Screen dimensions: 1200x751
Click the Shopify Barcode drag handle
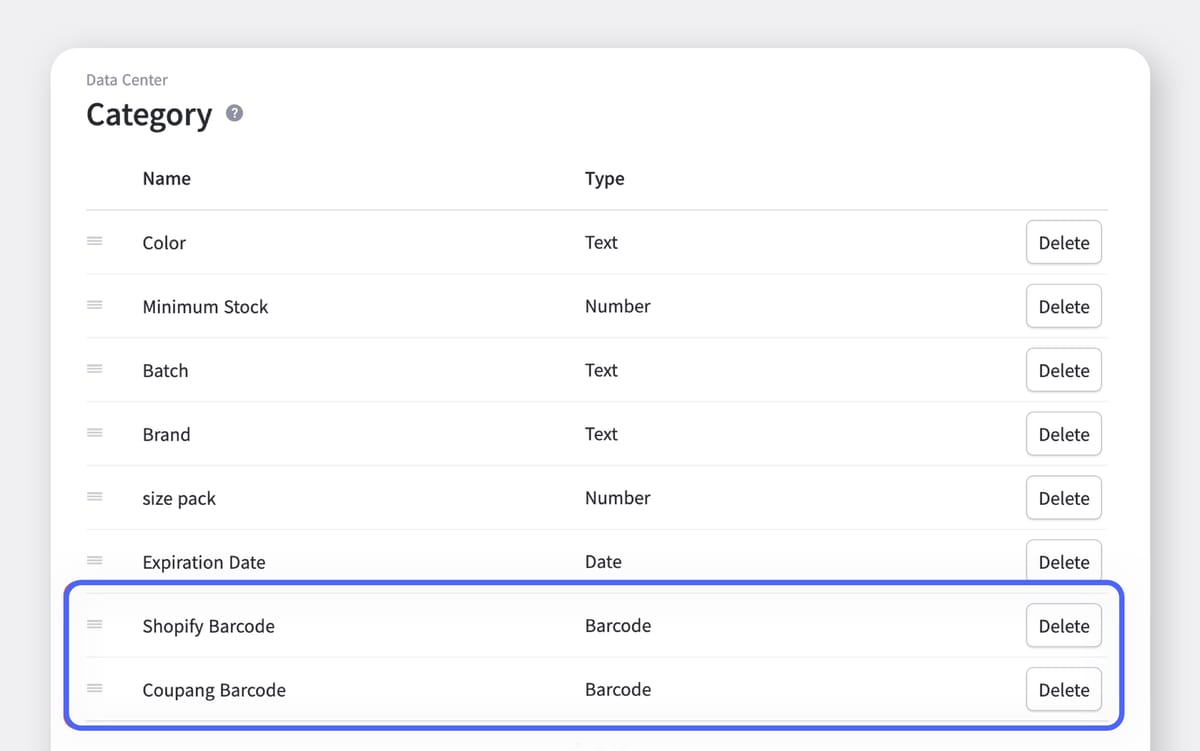click(x=95, y=625)
